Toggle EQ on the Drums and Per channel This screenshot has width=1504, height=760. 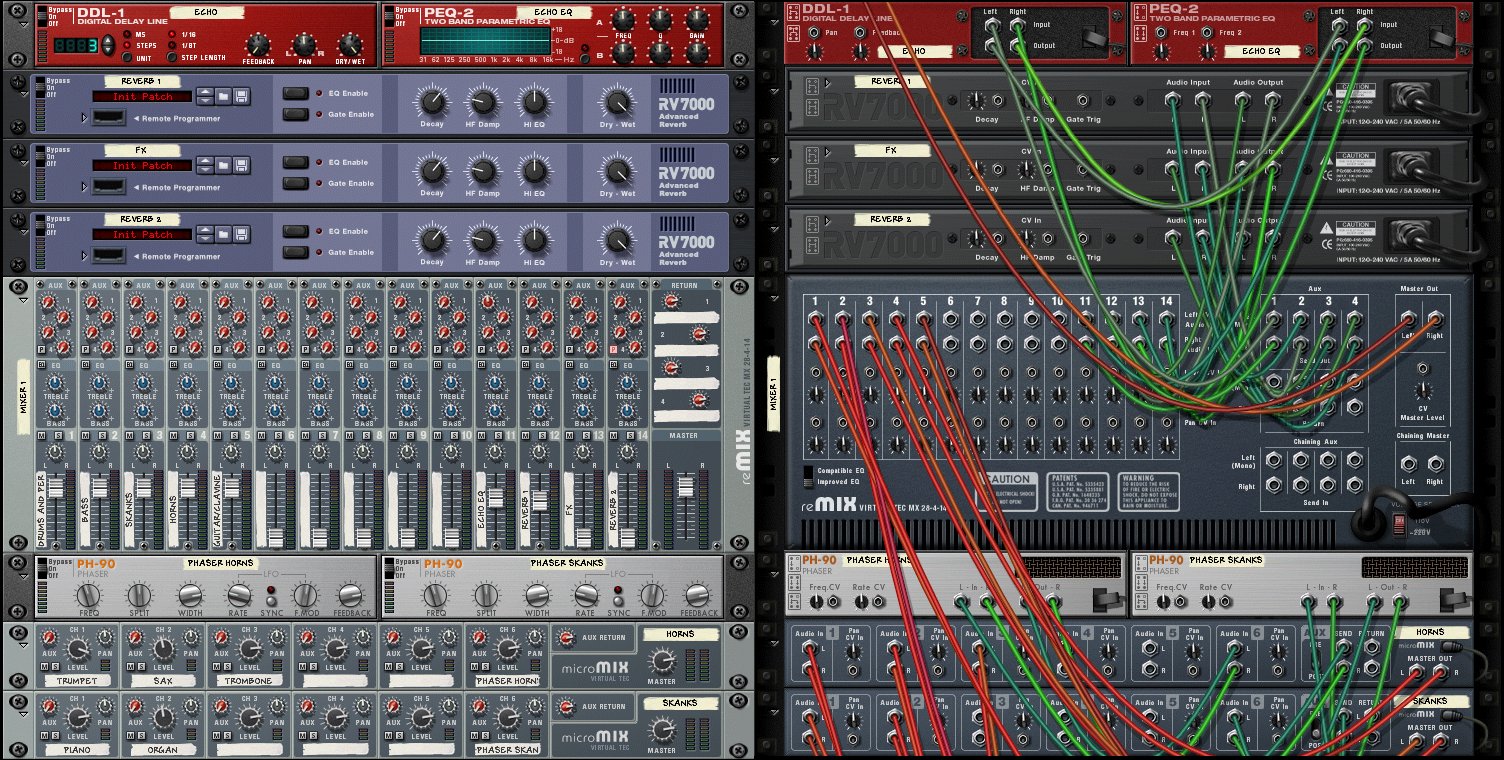41,366
